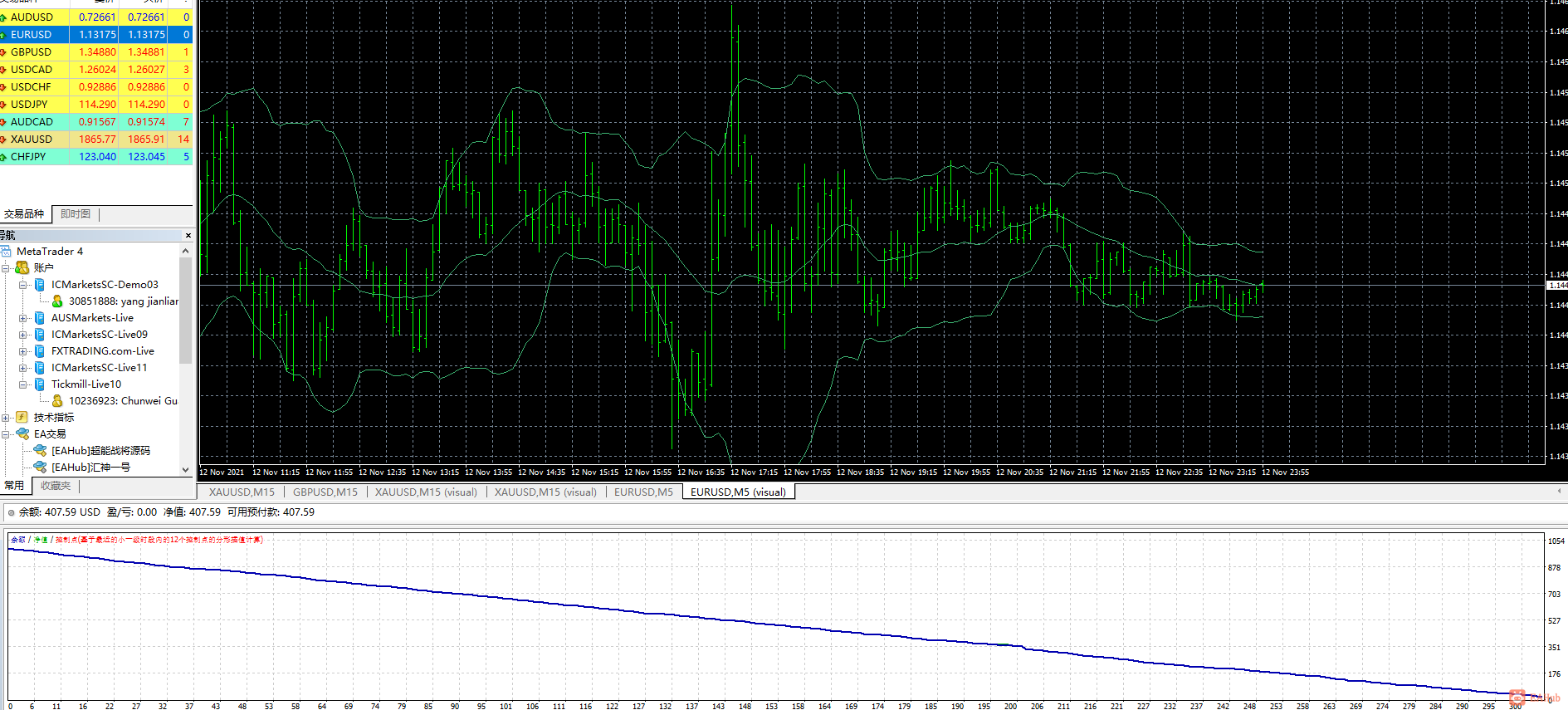Expand the FXTRADING.com-Live server node
The height and width of the screenshot is (710, 1568).
pos(23,351)
